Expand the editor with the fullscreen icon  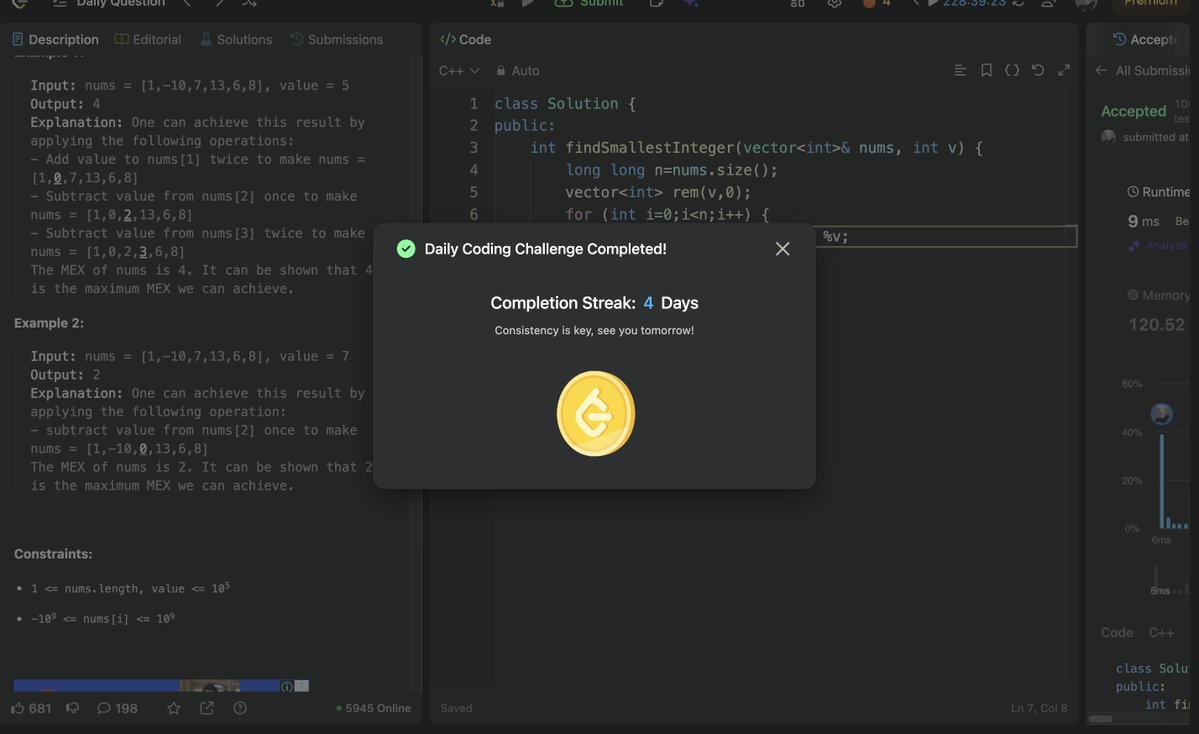pos(1064,70)
